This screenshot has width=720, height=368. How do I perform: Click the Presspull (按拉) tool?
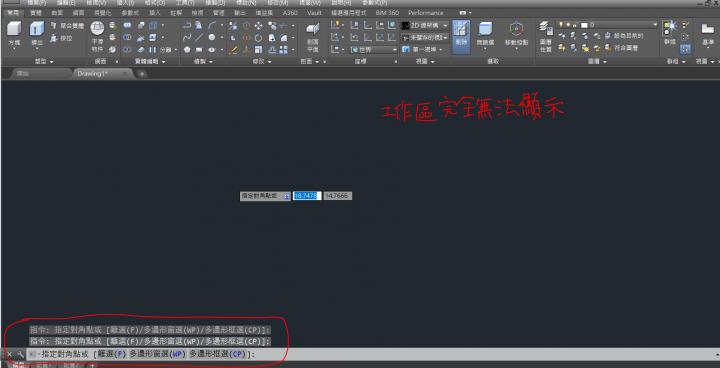61,38
